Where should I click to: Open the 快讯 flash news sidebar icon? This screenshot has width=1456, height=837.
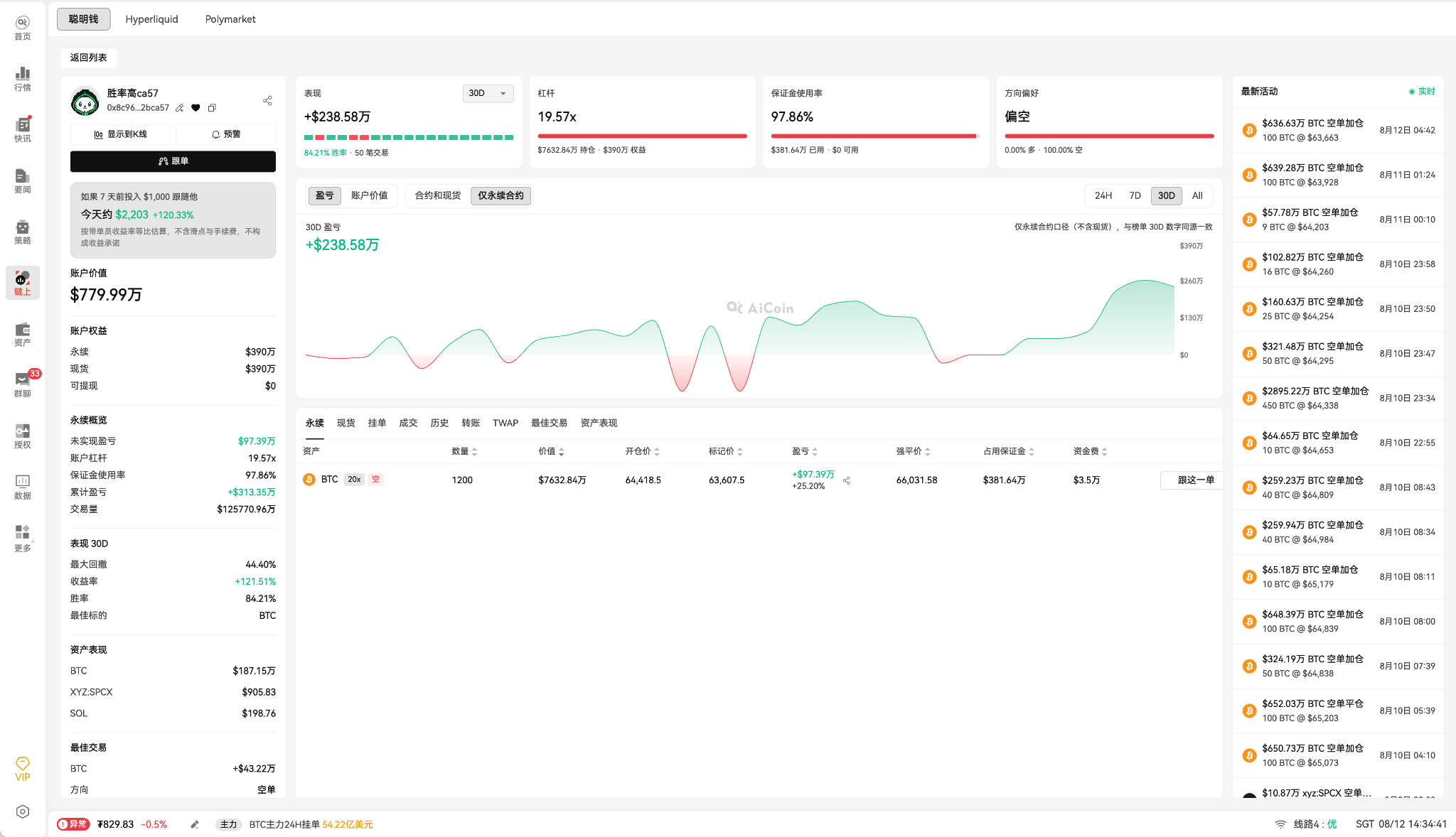pyautogui.click(x=23, y=130)
